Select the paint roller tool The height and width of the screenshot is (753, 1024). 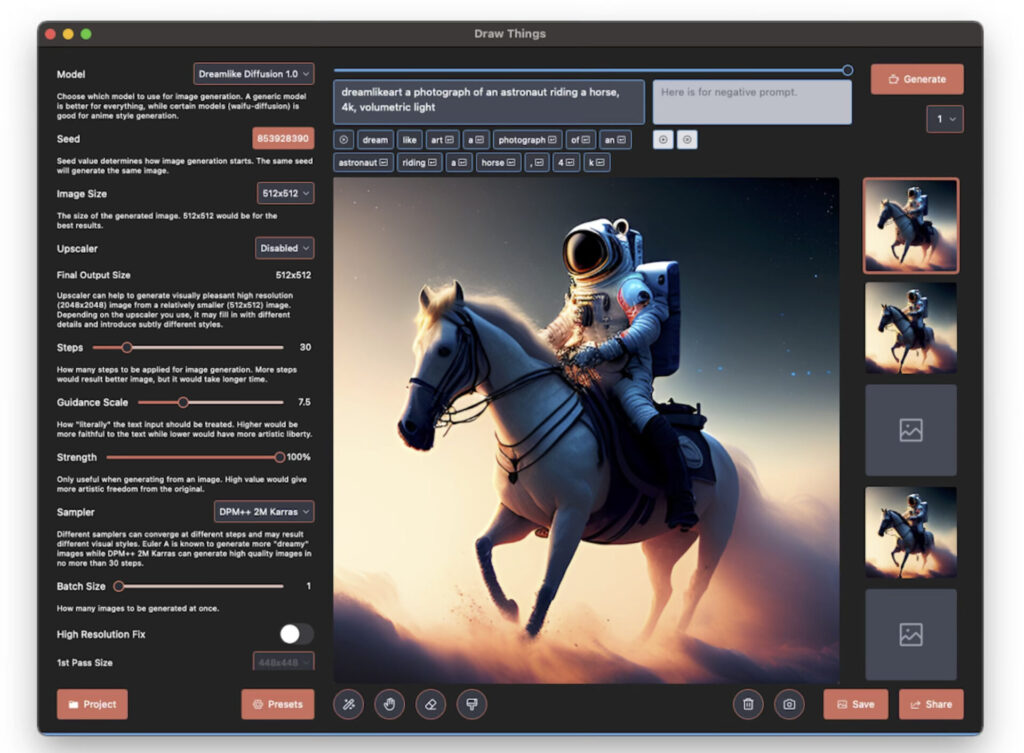[x=471, y=704]
